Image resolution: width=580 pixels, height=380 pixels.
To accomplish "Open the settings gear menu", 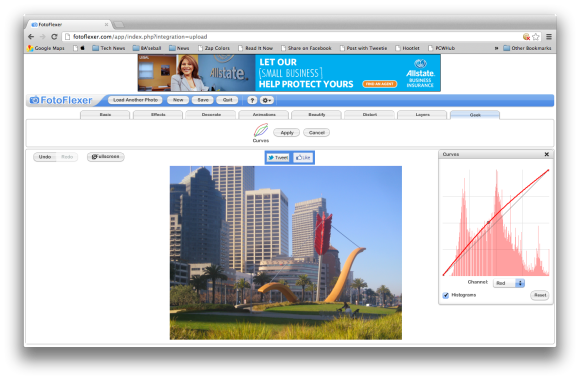I will (266, 100).
